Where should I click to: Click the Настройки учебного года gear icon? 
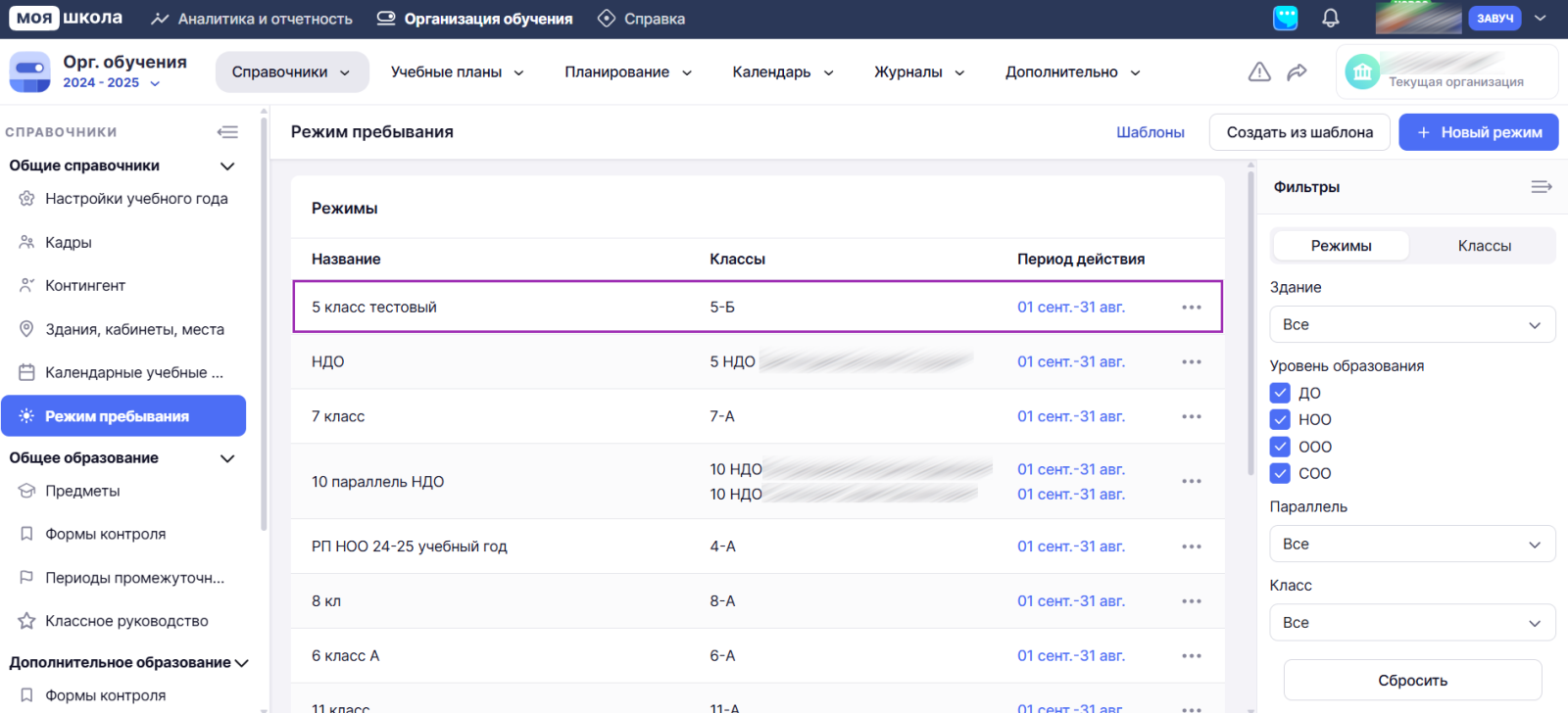click(x=26, y=199)
